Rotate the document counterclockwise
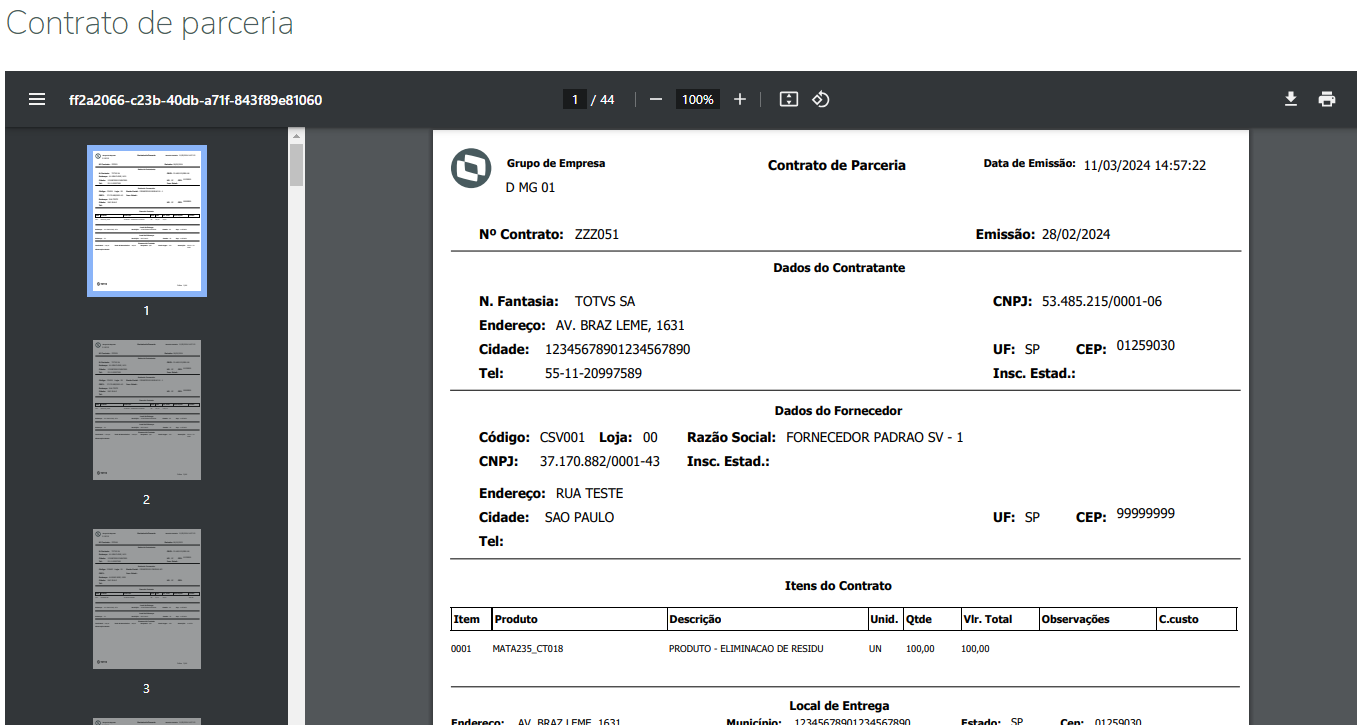Viewport: 1357px width, 725px height. (821, 99)
